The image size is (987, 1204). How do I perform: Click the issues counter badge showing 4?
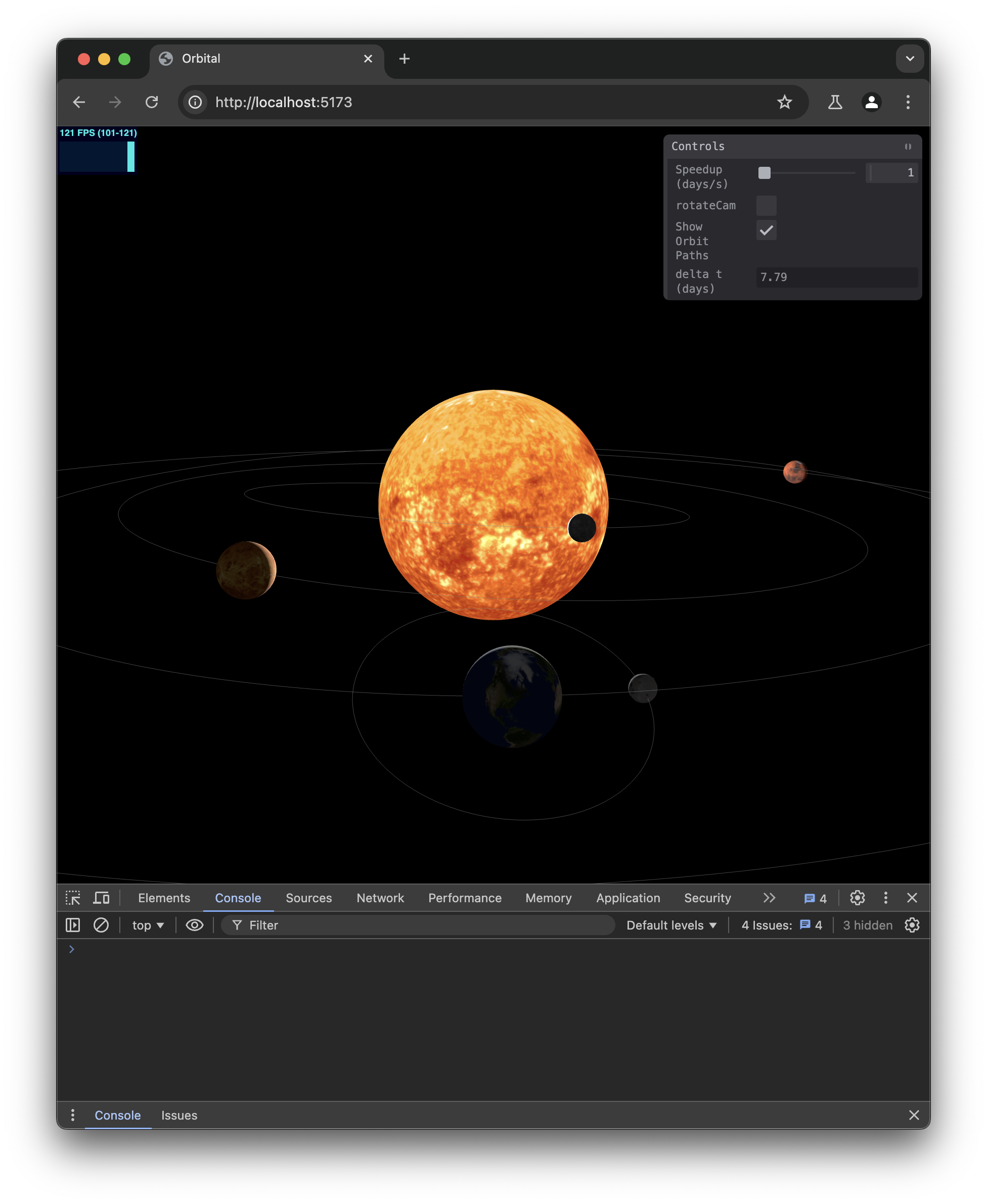[x=815, y=898]
